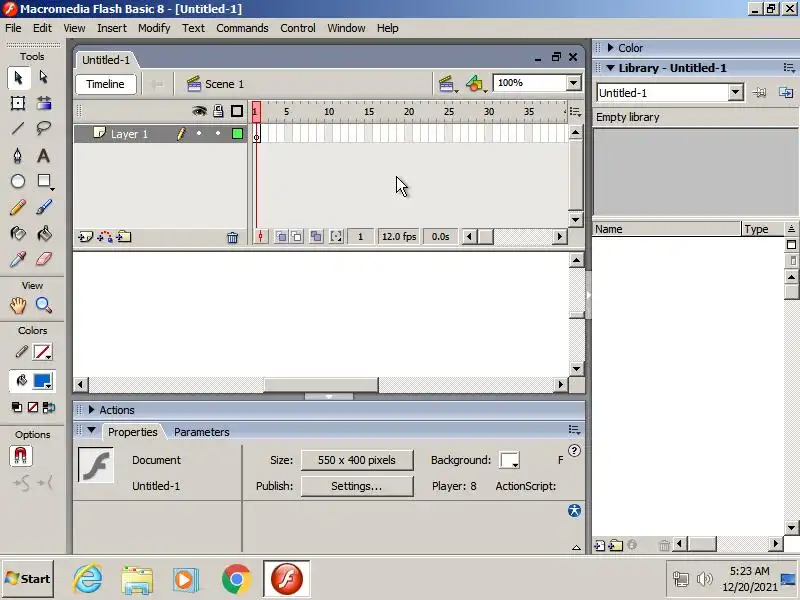Open the blue Fill color swatch

[42, 381]
